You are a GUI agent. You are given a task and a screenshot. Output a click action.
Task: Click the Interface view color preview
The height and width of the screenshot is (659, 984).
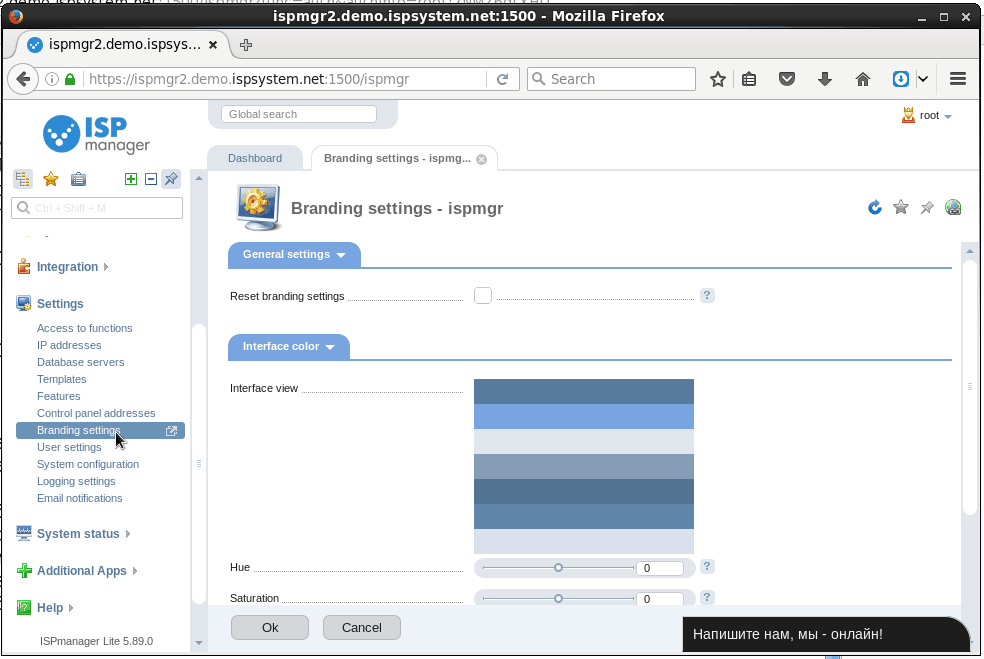pos(584,466)
